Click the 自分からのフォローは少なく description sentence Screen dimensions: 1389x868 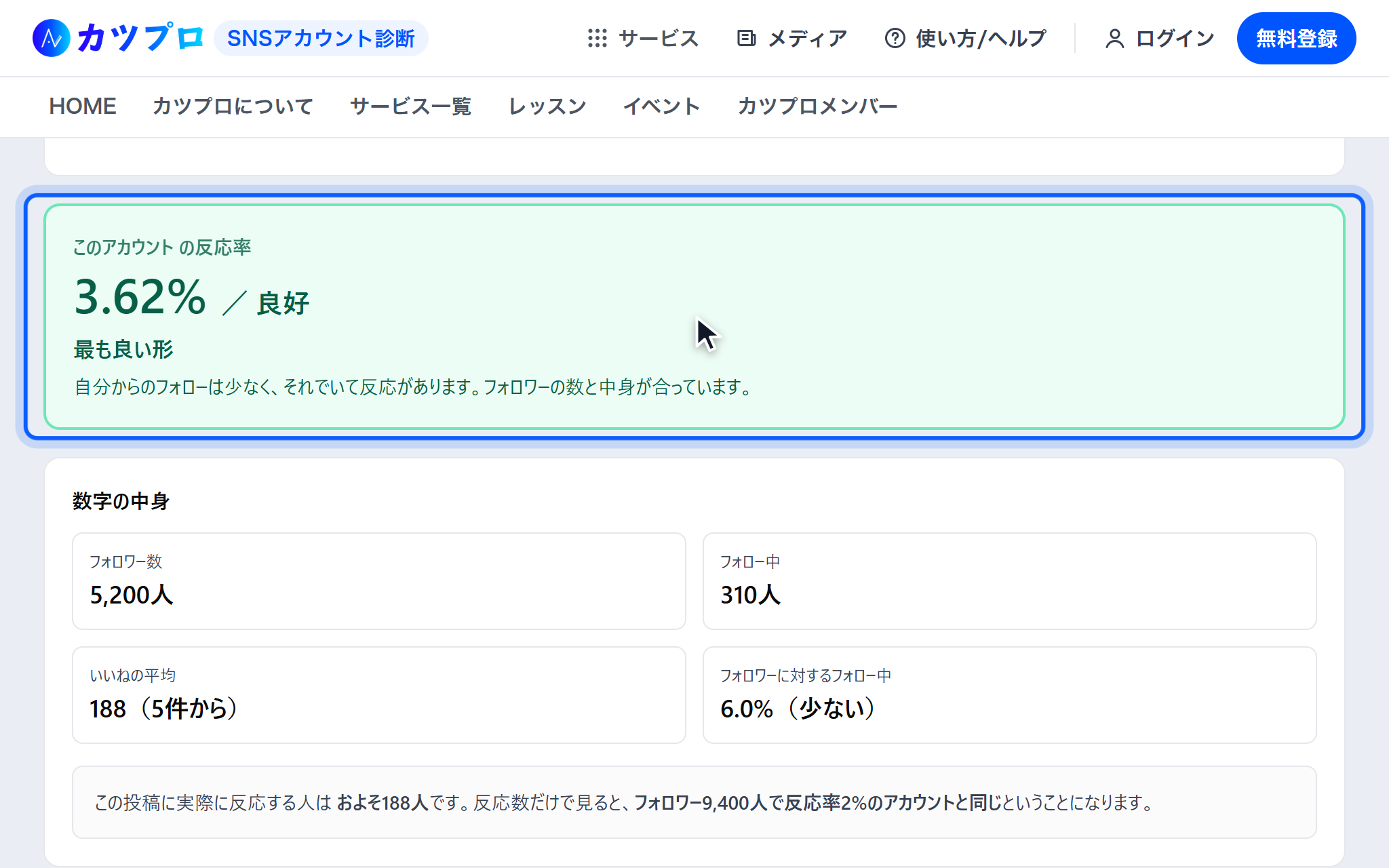point(414,387)
